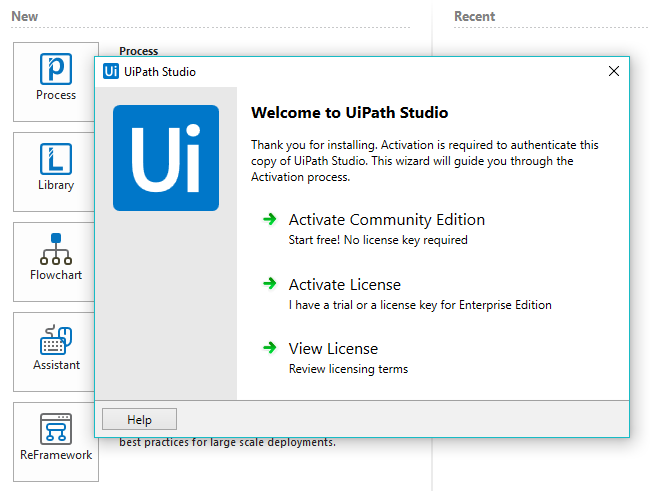Screen dimensions: 650x491
Task: Click green arrow beside Activate Community Edition
Action: (269, 220)
